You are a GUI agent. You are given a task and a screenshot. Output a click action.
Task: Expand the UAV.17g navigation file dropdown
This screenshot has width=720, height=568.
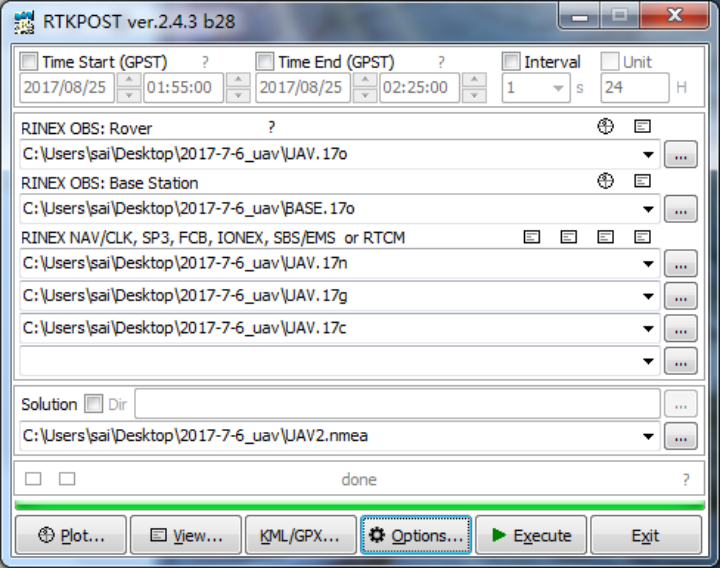click(648, 297)
